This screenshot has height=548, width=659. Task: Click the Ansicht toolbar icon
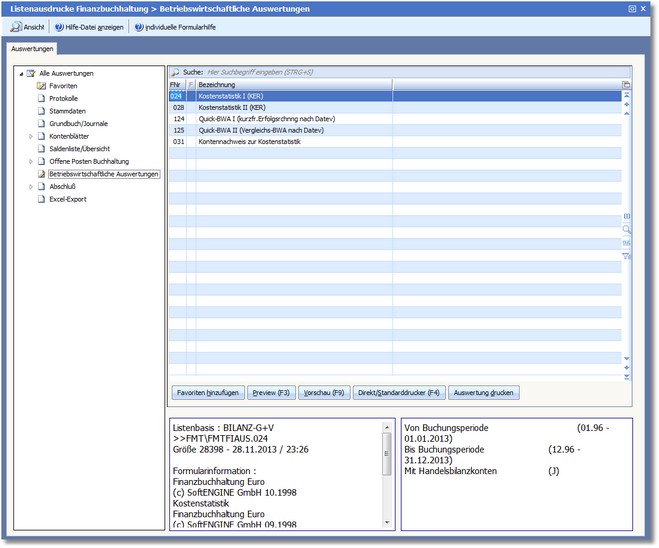coord(16,27)
